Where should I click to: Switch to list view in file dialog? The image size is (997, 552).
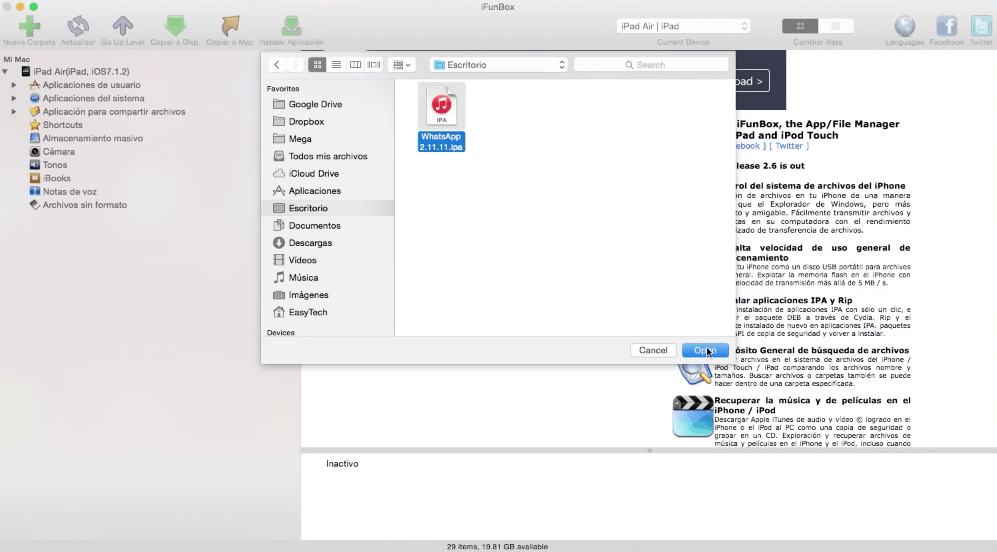click(336, 65)
